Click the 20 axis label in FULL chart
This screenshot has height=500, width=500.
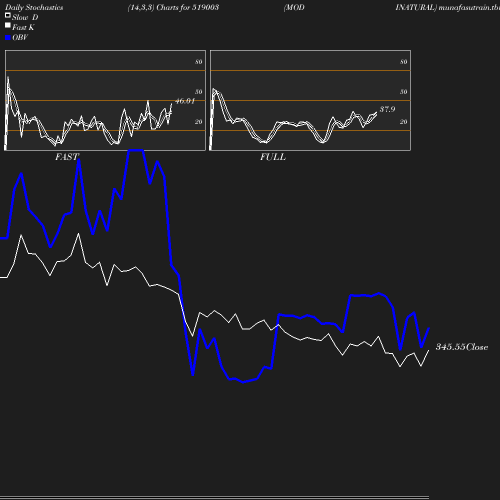pyautogui.click(x=404, y=122)
